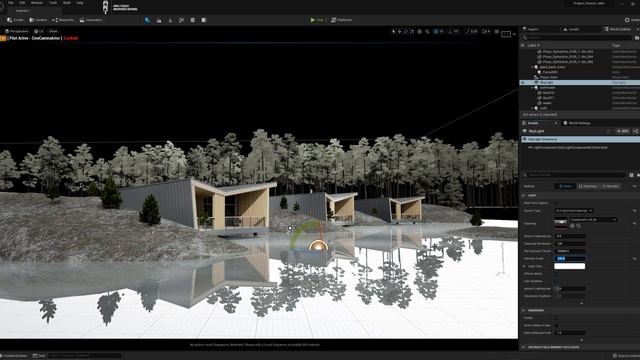
Task: Activate the Selection mode icon
Action: pyautogui.click(x=147, y=20)
